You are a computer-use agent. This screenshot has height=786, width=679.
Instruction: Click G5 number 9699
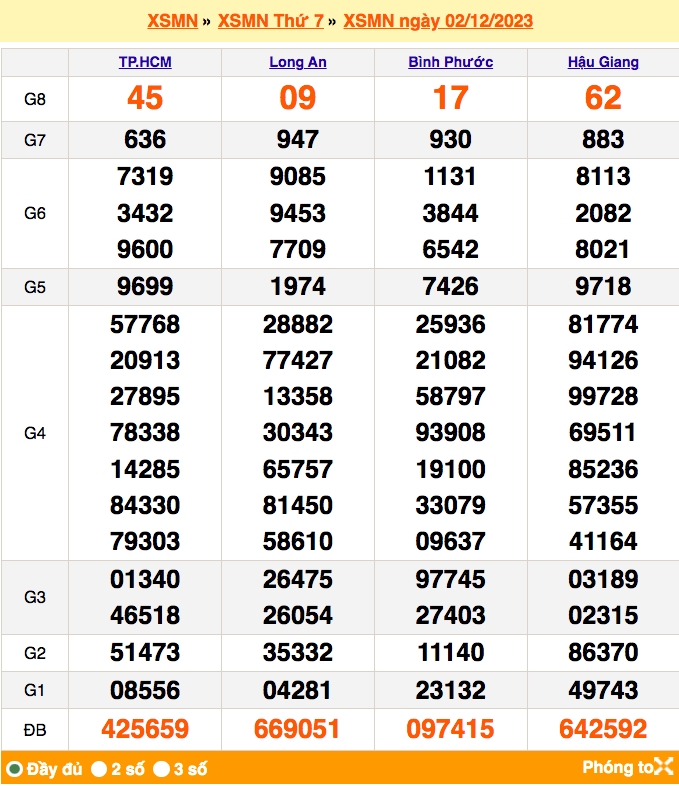coord(145,287)
